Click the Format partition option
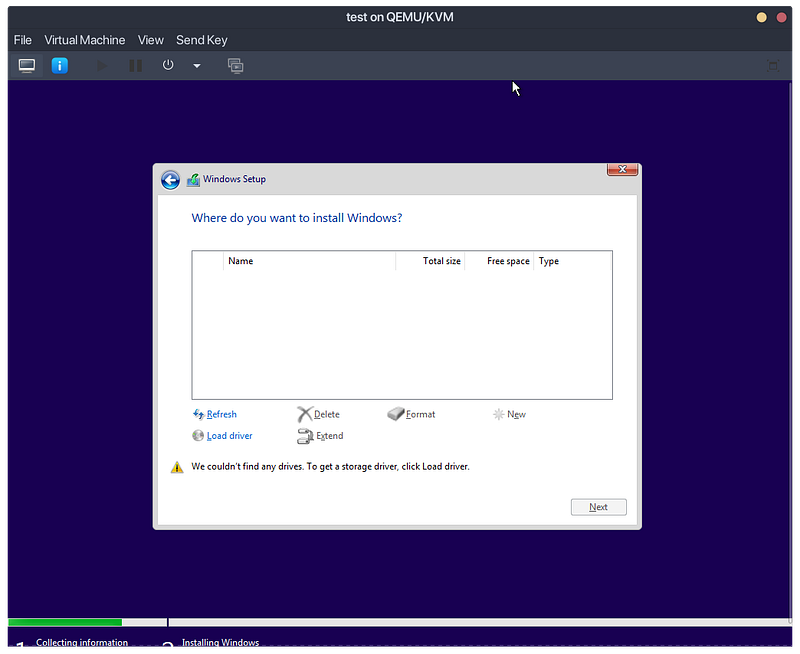Viewport: 800px width, 654px height. [x=420, y=414]
